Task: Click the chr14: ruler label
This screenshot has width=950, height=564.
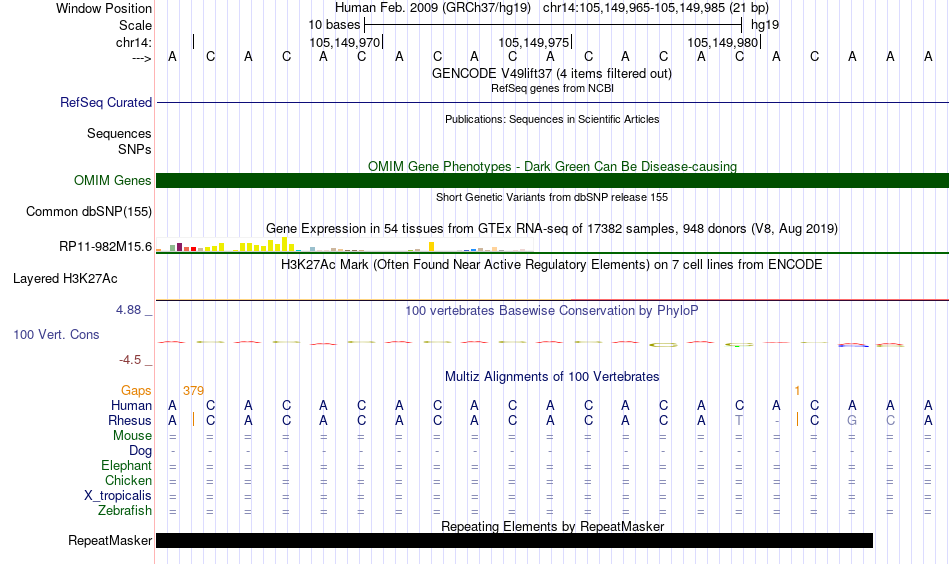Action: coord(134,42)
